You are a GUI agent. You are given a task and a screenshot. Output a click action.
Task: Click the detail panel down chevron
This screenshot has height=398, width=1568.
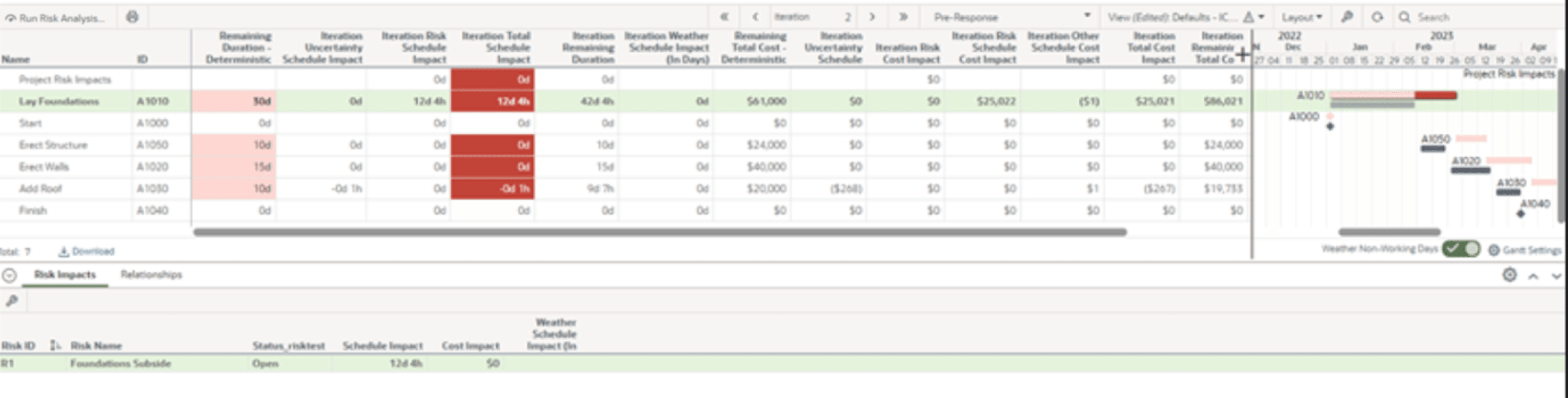pyautogui.click(x=1556, y=276)
